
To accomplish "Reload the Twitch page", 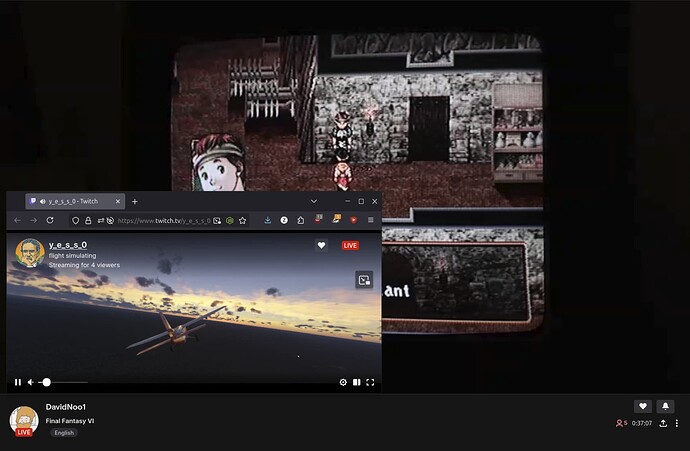I will tap(50, 220).
